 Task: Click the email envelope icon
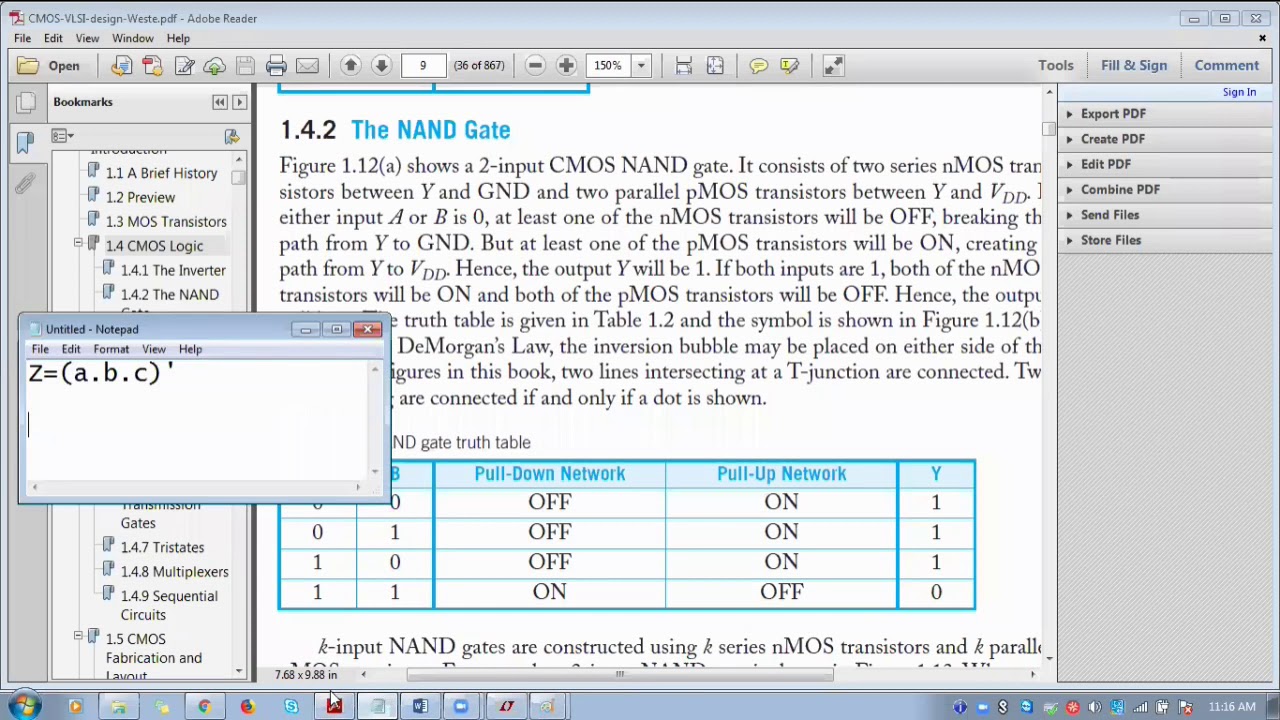click(307, 66)
